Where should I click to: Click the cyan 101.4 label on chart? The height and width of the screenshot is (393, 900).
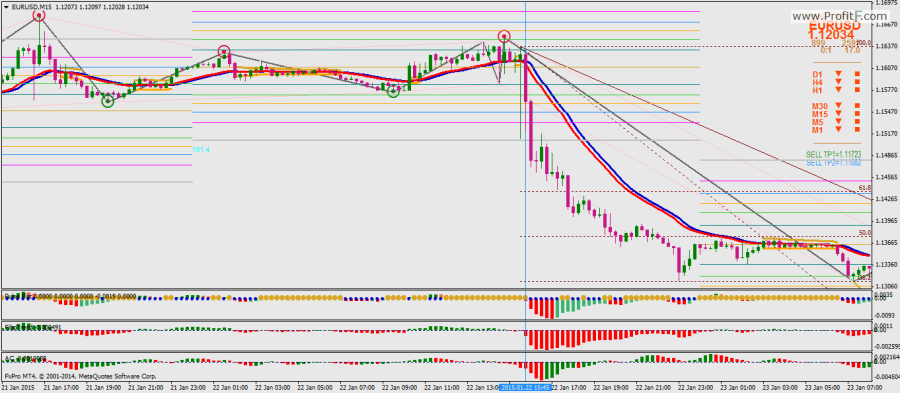(x=201, y=149)
